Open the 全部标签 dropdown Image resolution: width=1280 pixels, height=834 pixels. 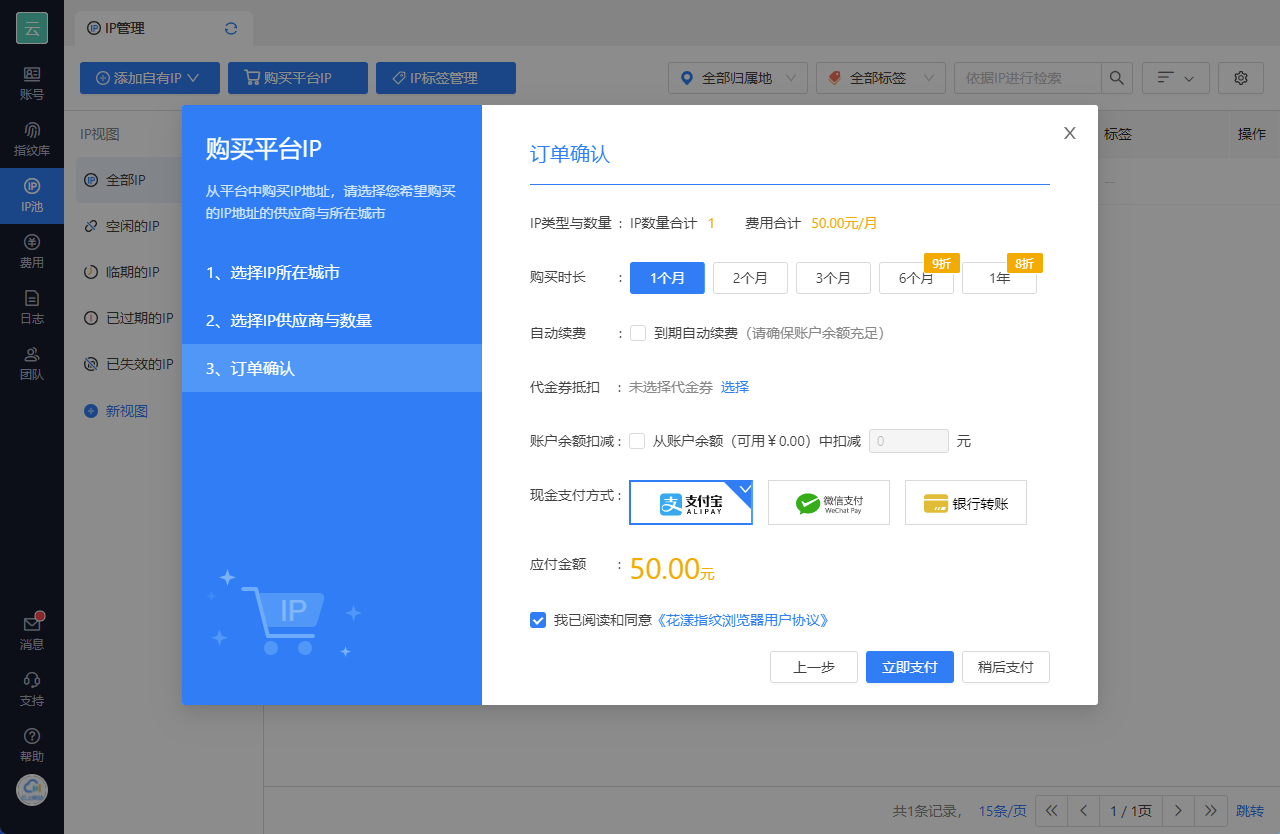(881, 78)
